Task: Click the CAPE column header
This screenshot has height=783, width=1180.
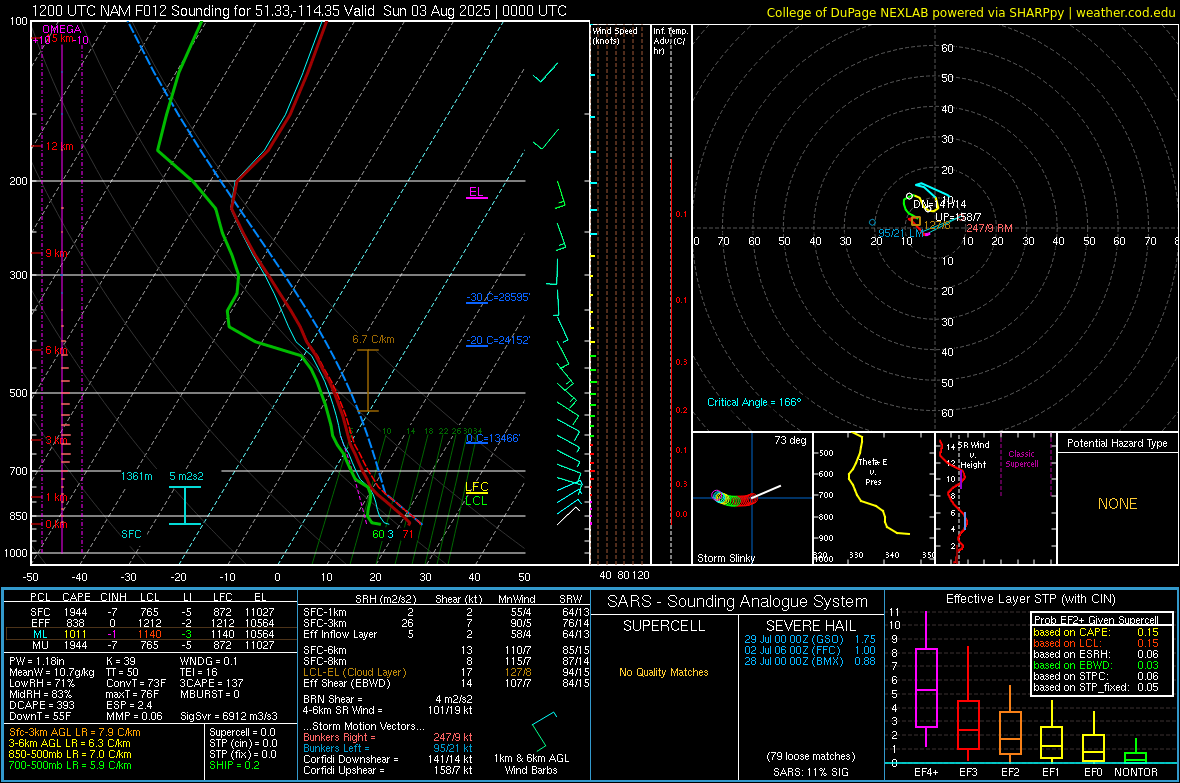Action: 76,598
